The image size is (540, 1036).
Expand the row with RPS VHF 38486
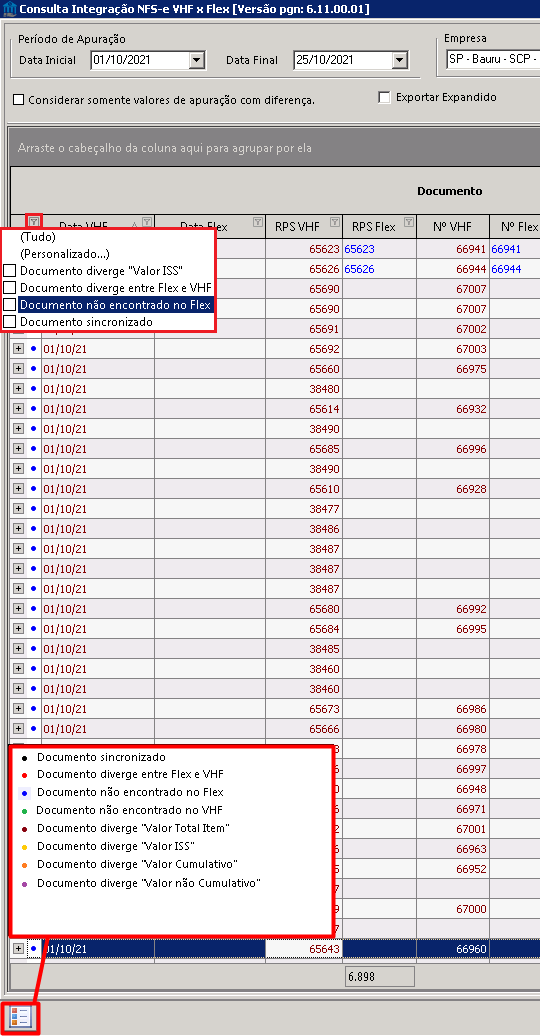(19, 529)
